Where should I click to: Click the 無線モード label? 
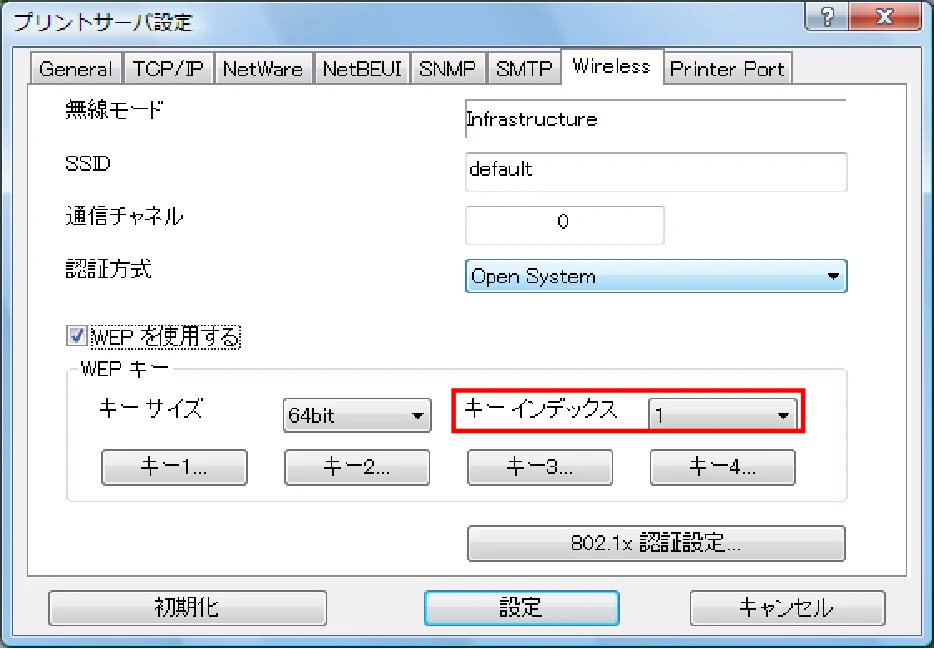click(114, 110)
